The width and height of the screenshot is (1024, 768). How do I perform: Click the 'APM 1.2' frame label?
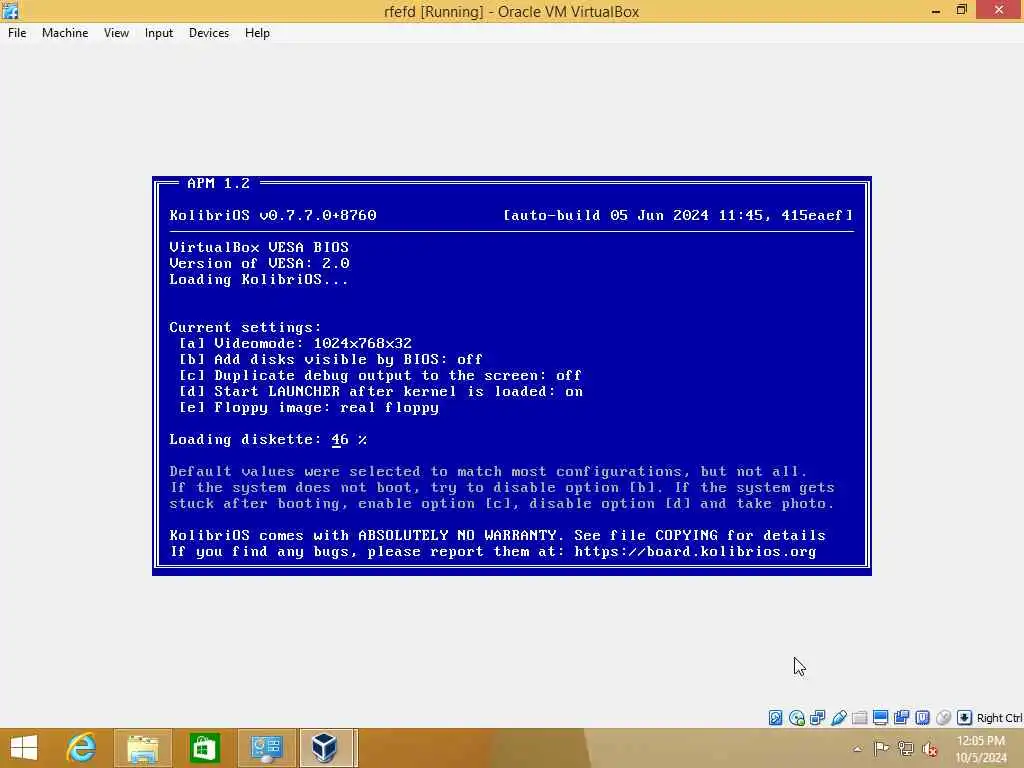(218, 184)
